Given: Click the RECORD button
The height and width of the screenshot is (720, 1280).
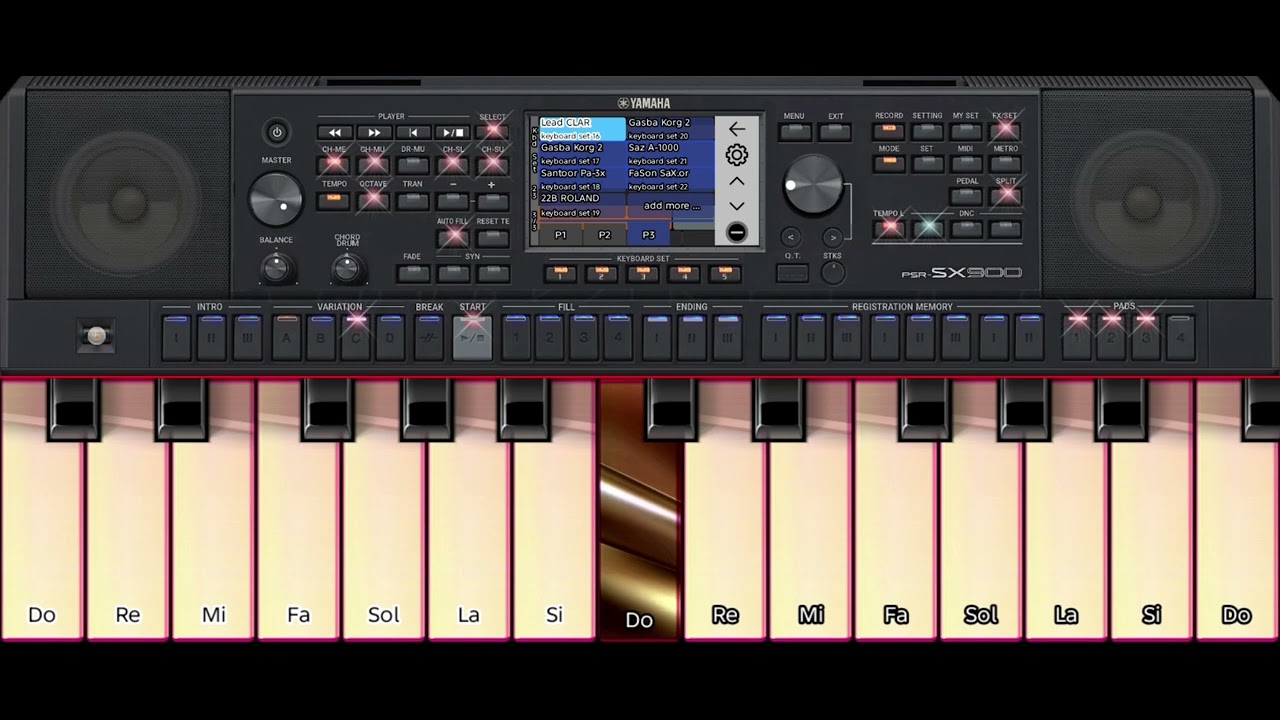Looking at the screenshot, I should [x=889, y=130].
